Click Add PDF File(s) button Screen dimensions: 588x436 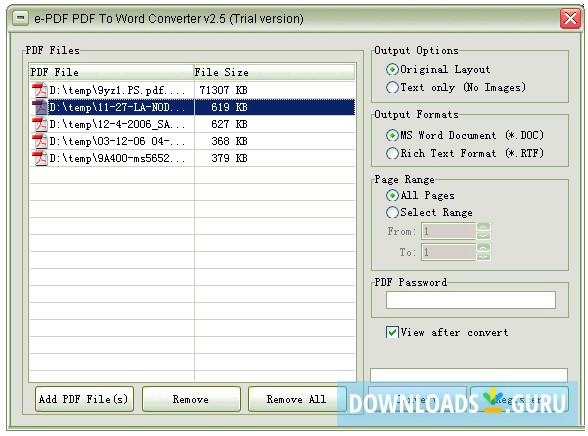[84, 399]
